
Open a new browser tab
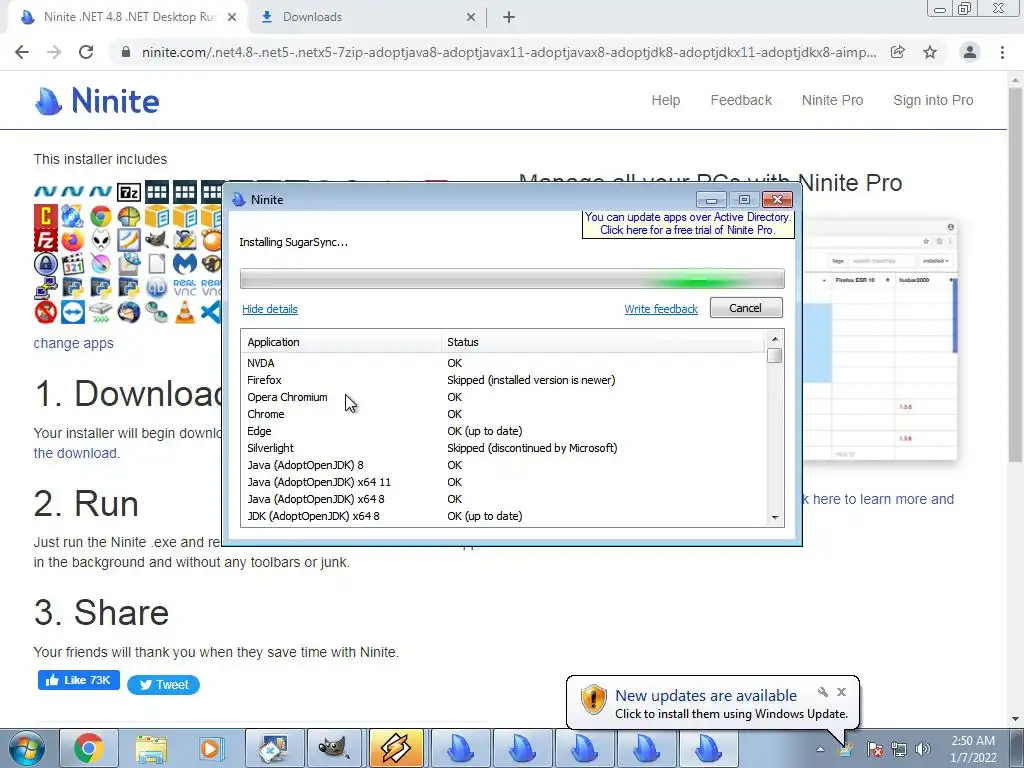[509, 18]
